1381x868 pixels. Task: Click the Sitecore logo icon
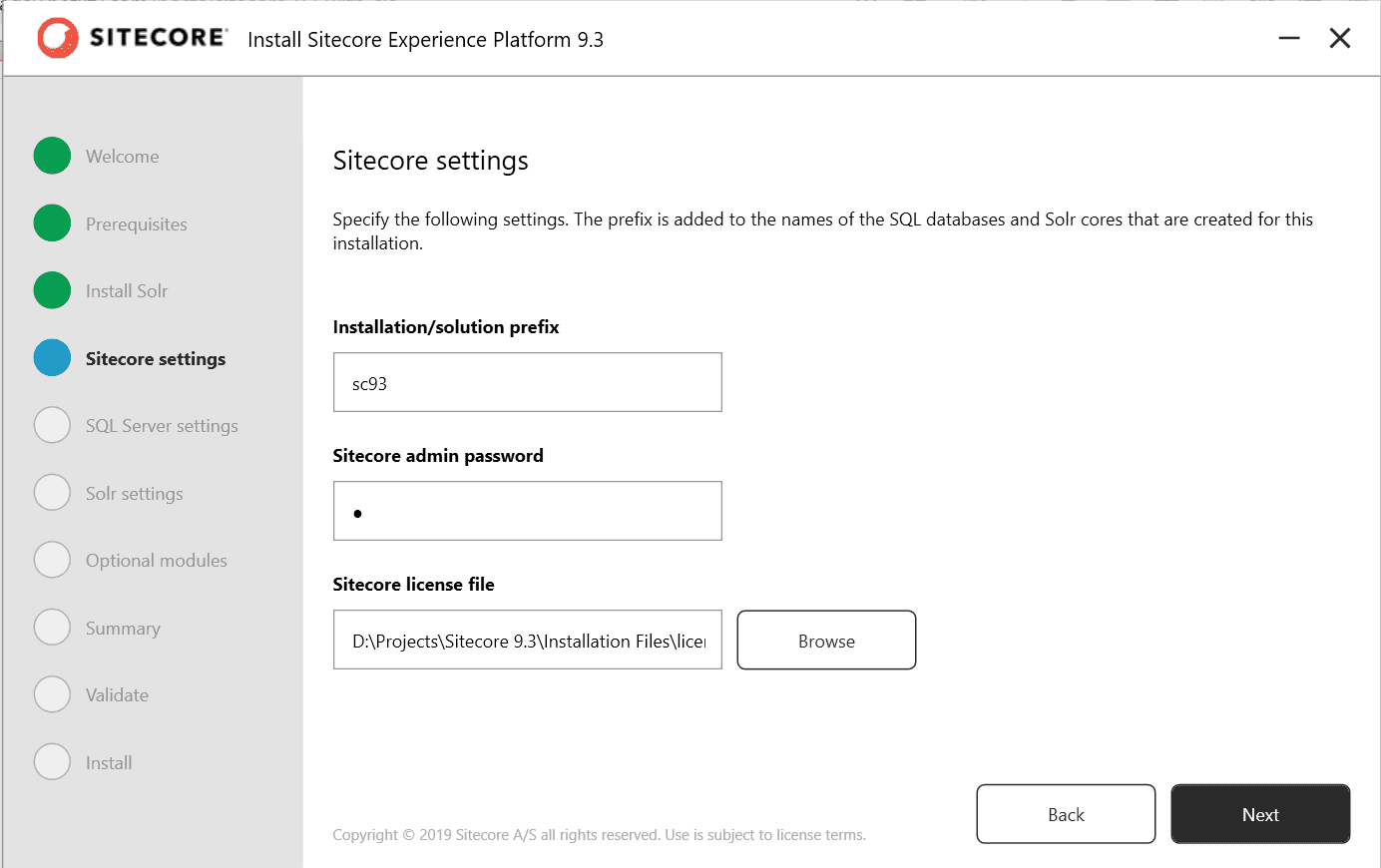[58, 39]
